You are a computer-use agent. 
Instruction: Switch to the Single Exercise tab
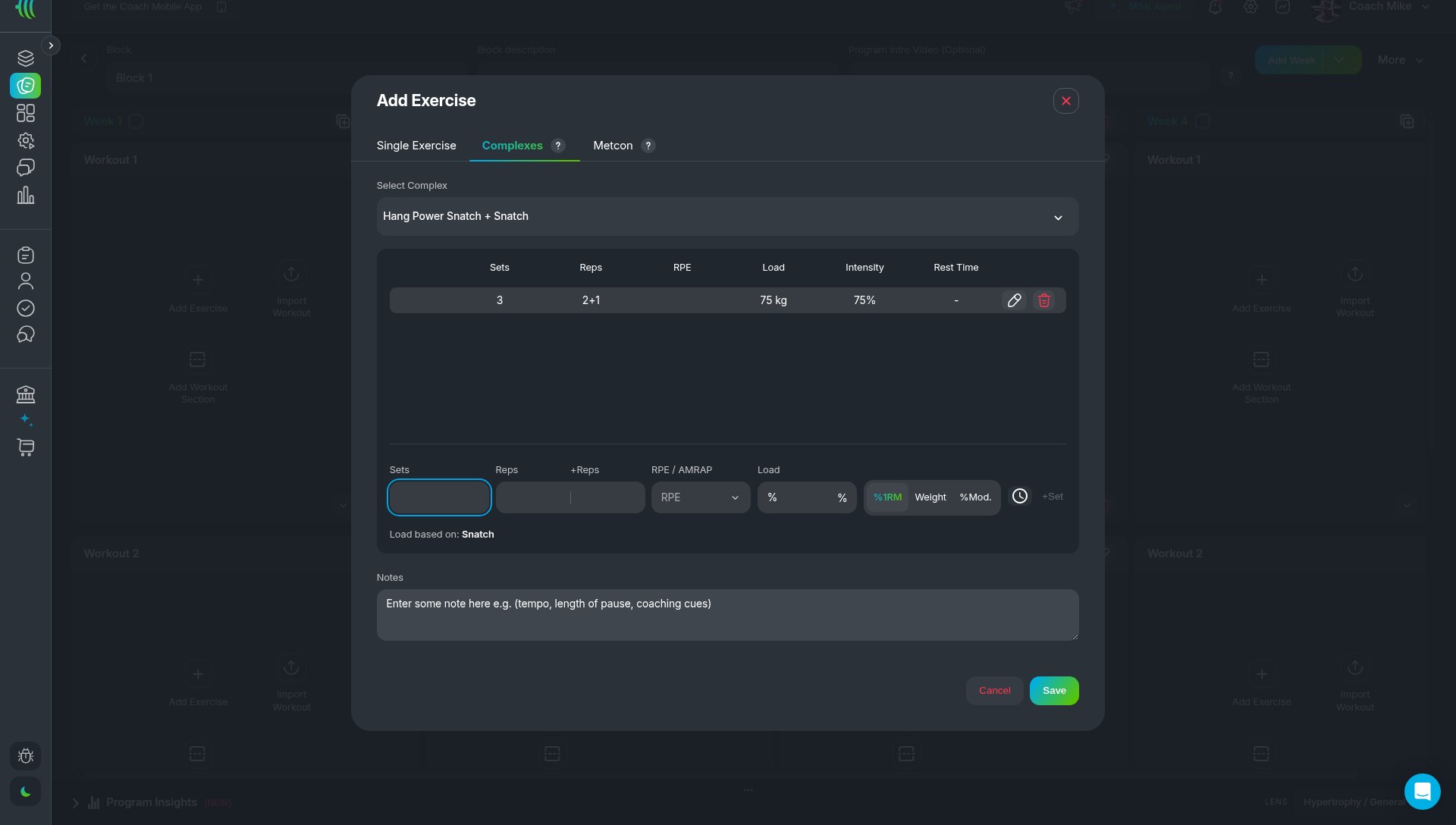click(x=416, y=146)
